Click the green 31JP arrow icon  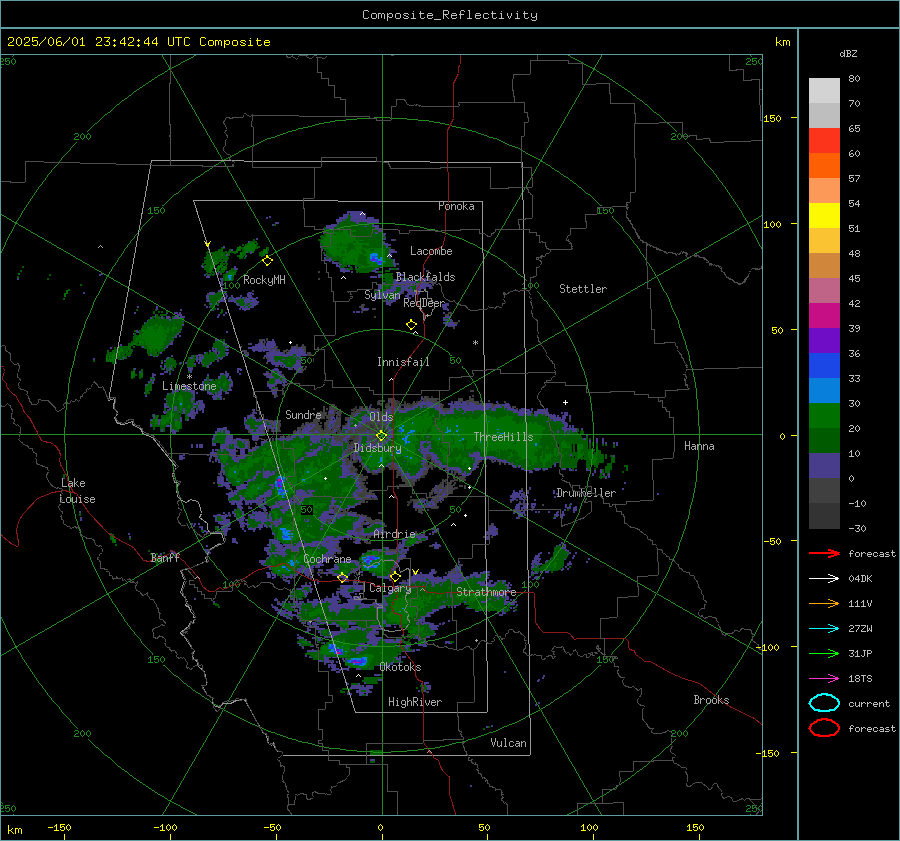coord(824,653)
